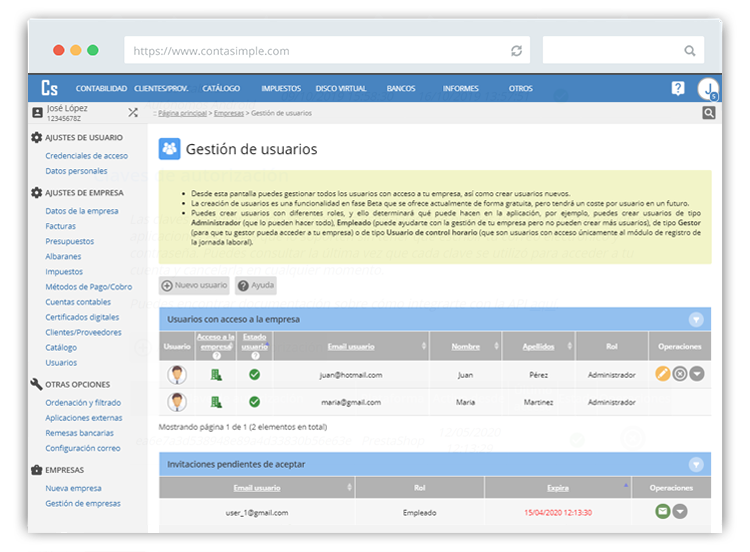This screenshot has height=552, width=750.
Task: Click the browser search magnifier icon
Action: pyautogui.click(x=689, y=51)
